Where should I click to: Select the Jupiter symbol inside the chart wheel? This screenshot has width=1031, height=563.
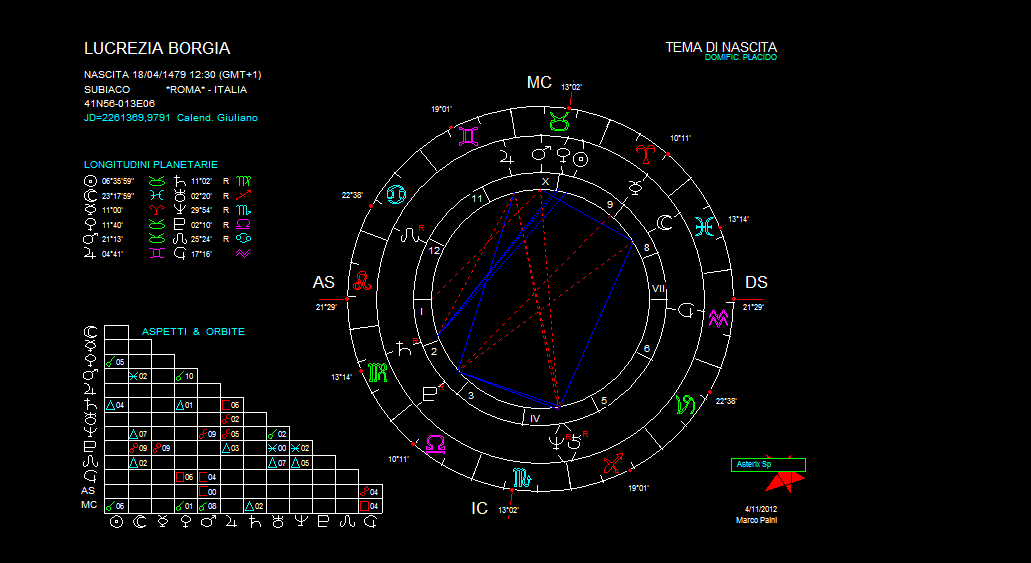point(508,157)
